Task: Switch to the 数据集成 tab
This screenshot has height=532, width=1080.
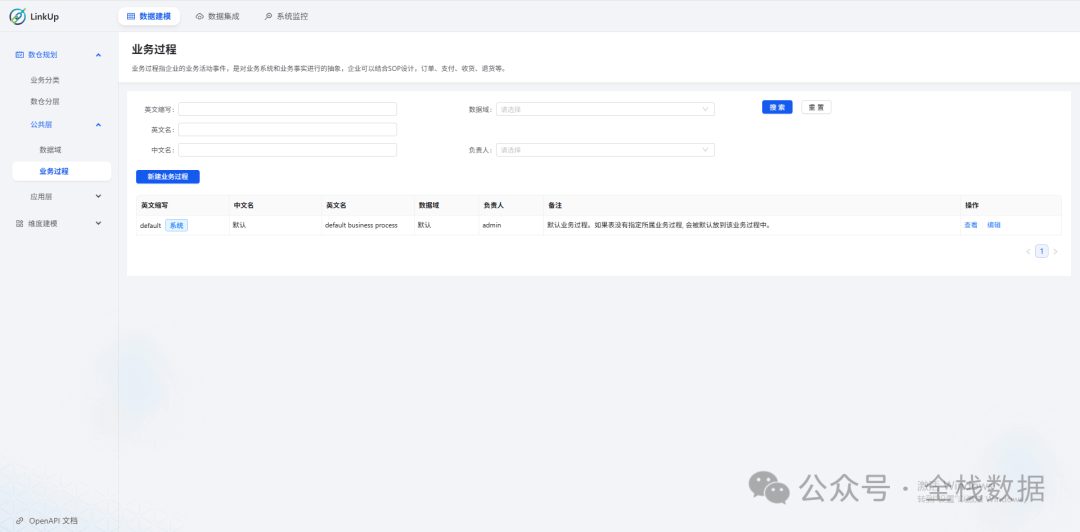Action: [x=218, y=17]
